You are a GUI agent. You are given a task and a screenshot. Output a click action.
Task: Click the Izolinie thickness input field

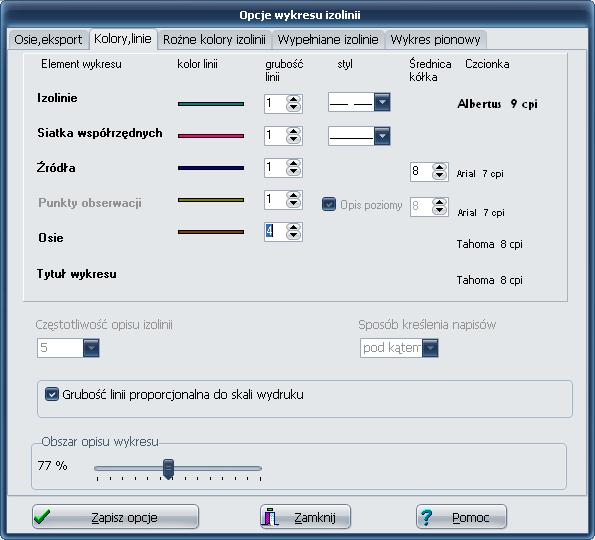(x=275, y=104)
